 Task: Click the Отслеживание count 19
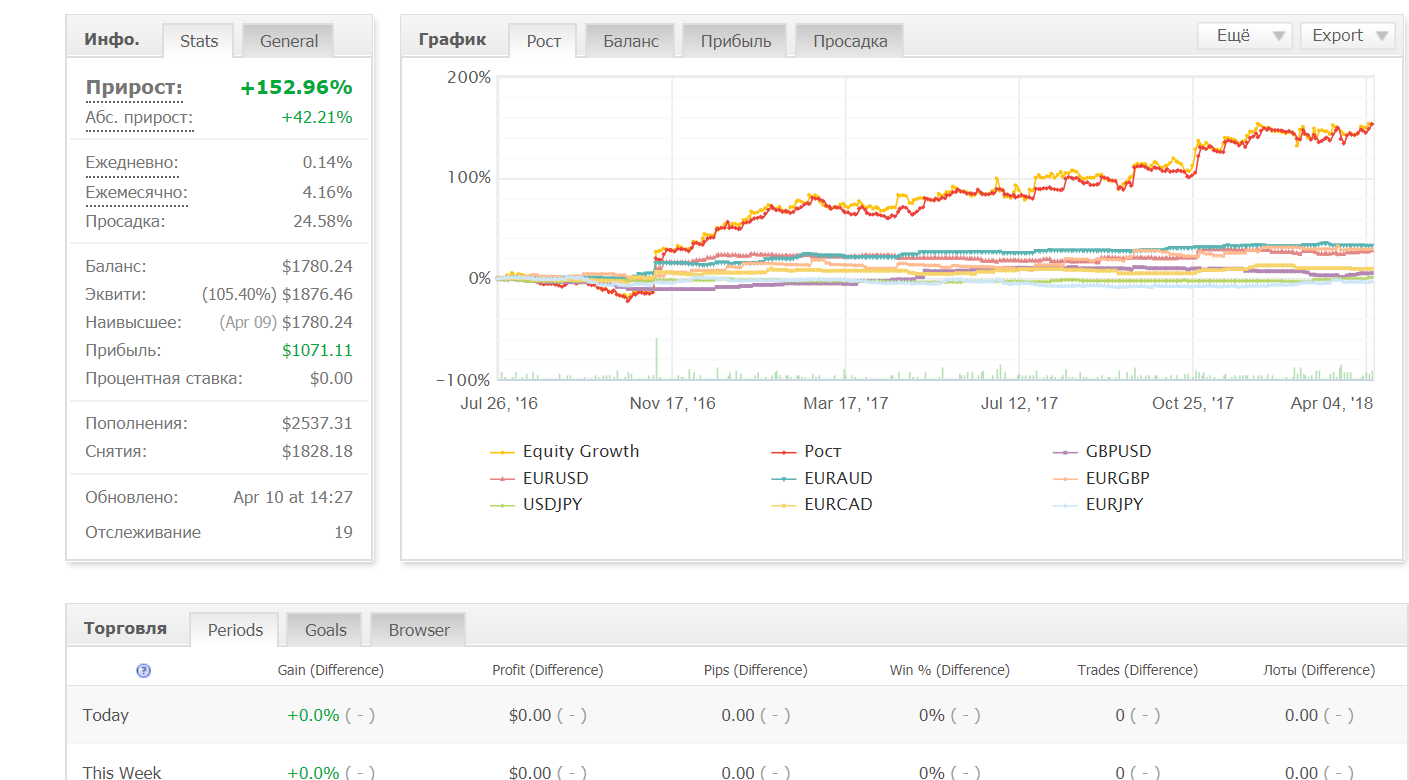pos(343,532)
